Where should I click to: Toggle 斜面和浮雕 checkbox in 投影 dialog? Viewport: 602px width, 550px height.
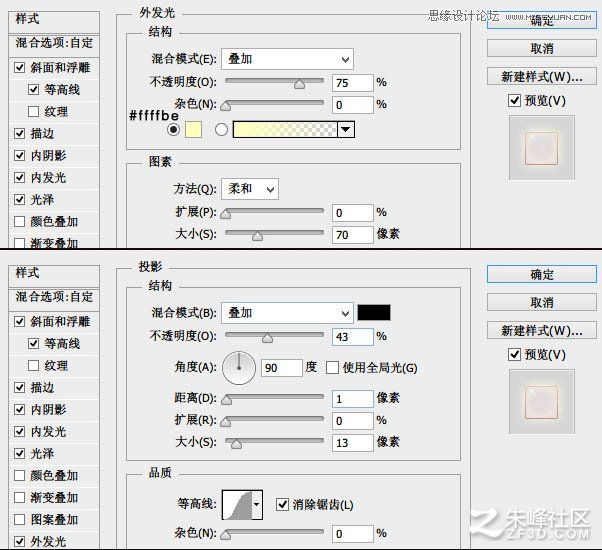(x=20, y=321)
